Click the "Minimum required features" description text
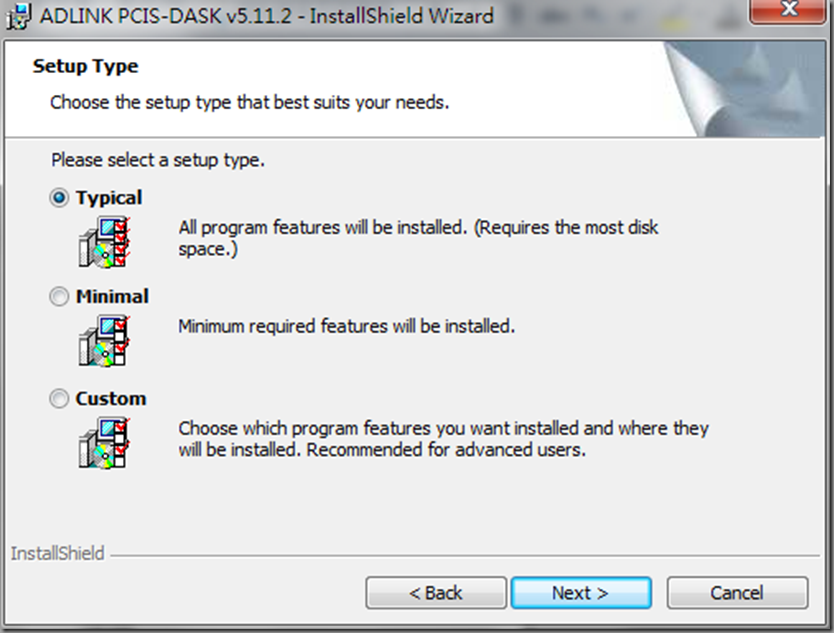The height and width of the screenshot is (633, 834). click(x=347, y=326)
